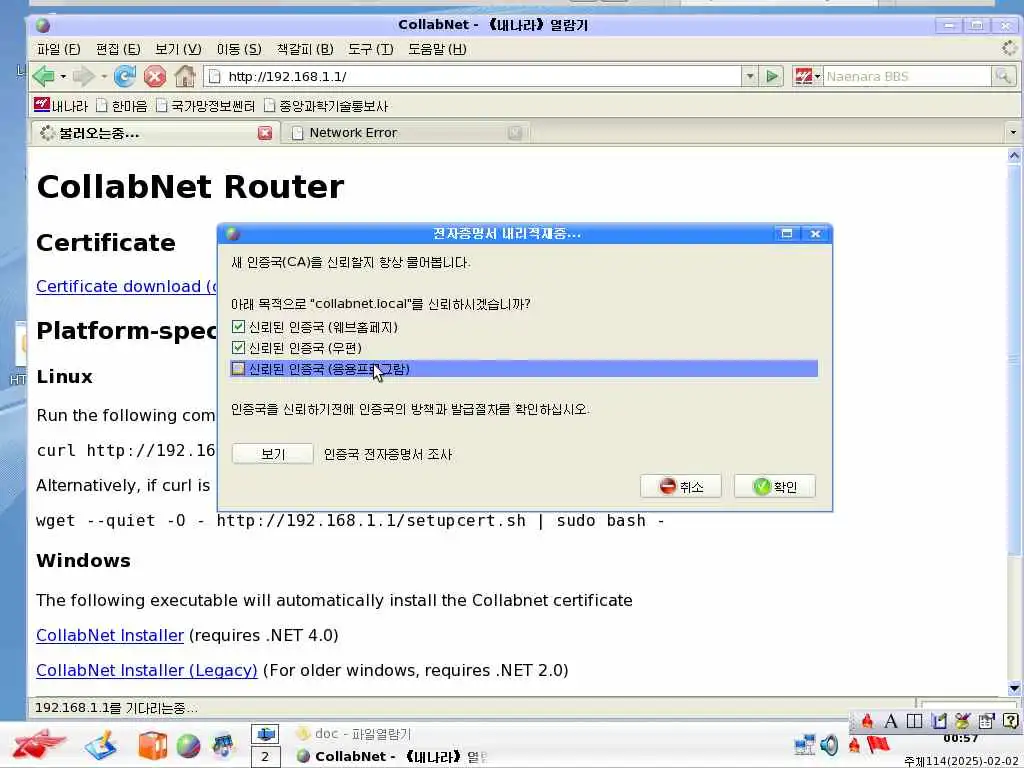Open the Red Star start menu

click(39, 744)
